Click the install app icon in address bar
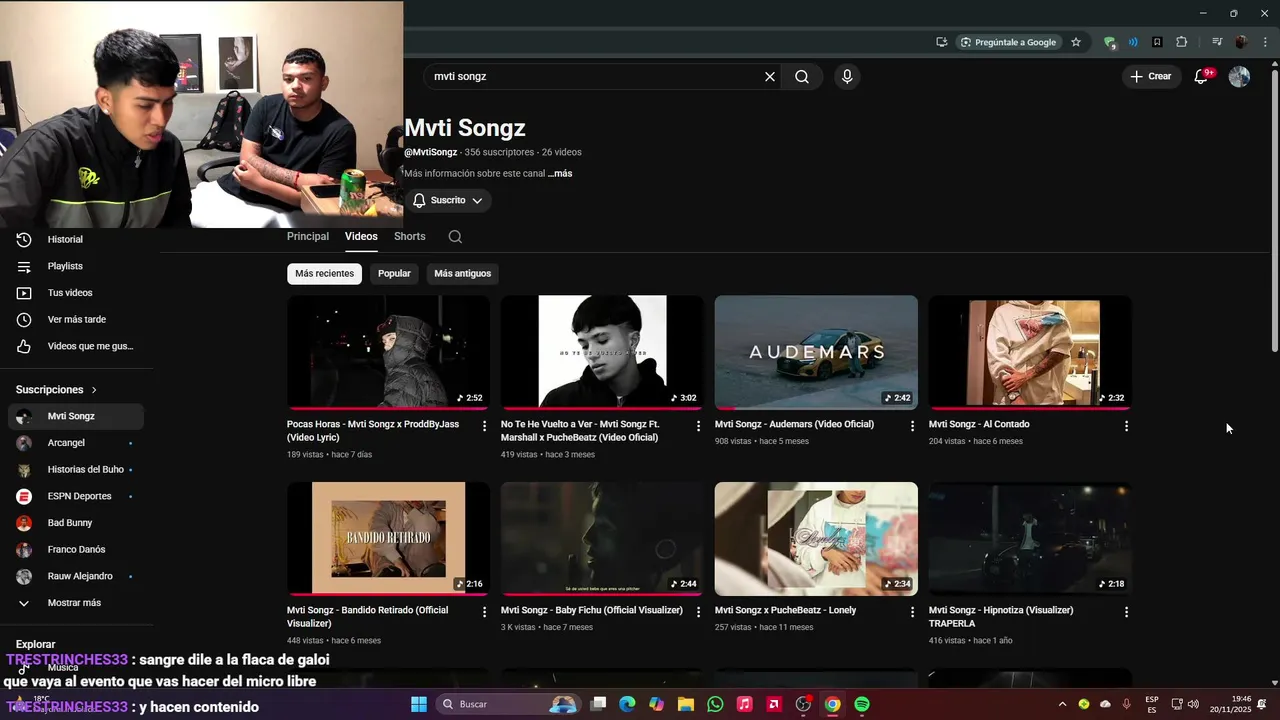The image size is (1280, 720). point(942,42)
